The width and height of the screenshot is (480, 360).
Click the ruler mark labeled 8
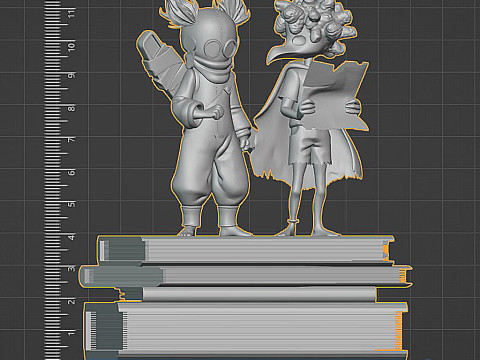point(71,108)
